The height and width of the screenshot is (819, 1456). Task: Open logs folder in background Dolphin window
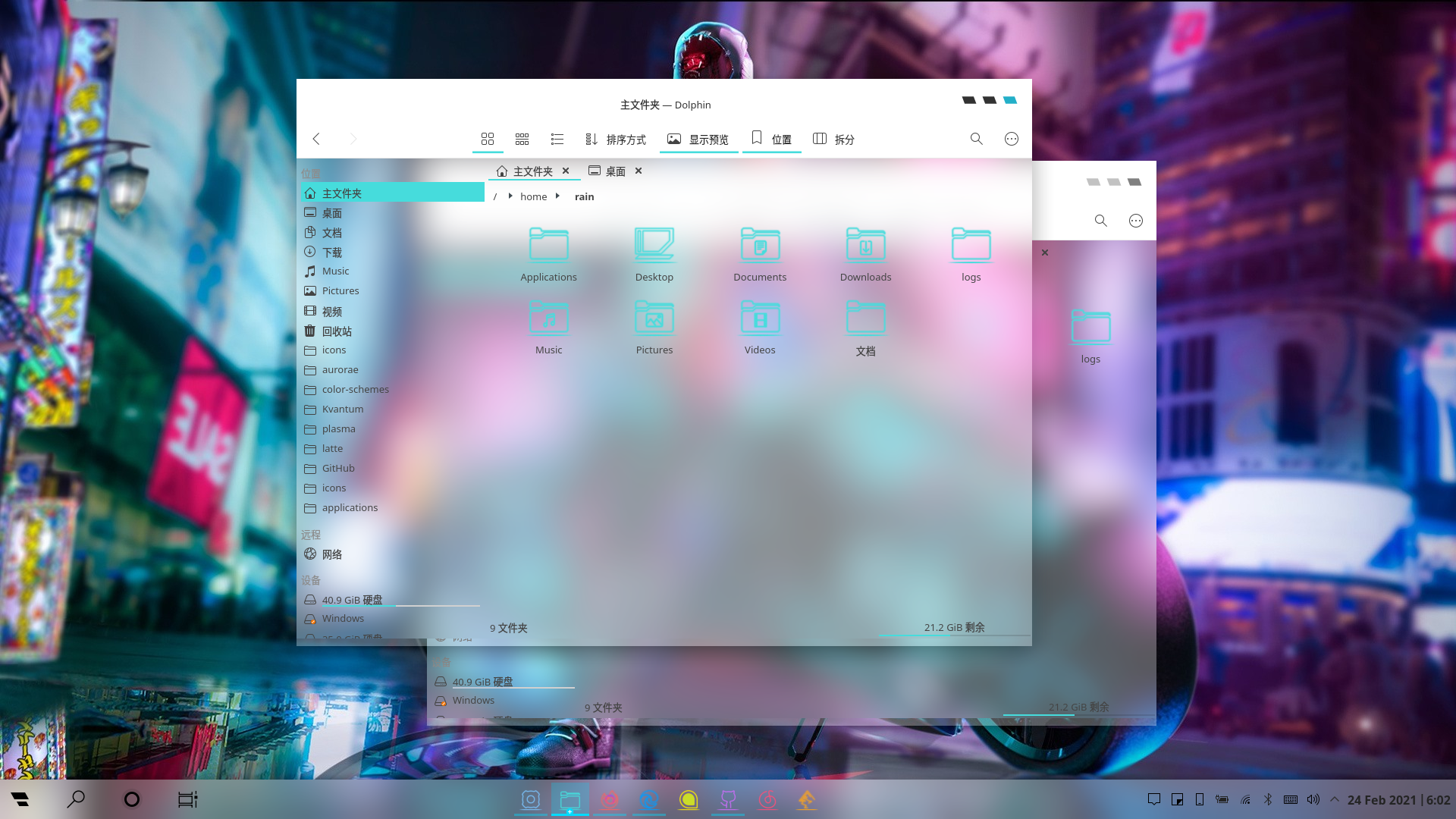coord(1090,336)
